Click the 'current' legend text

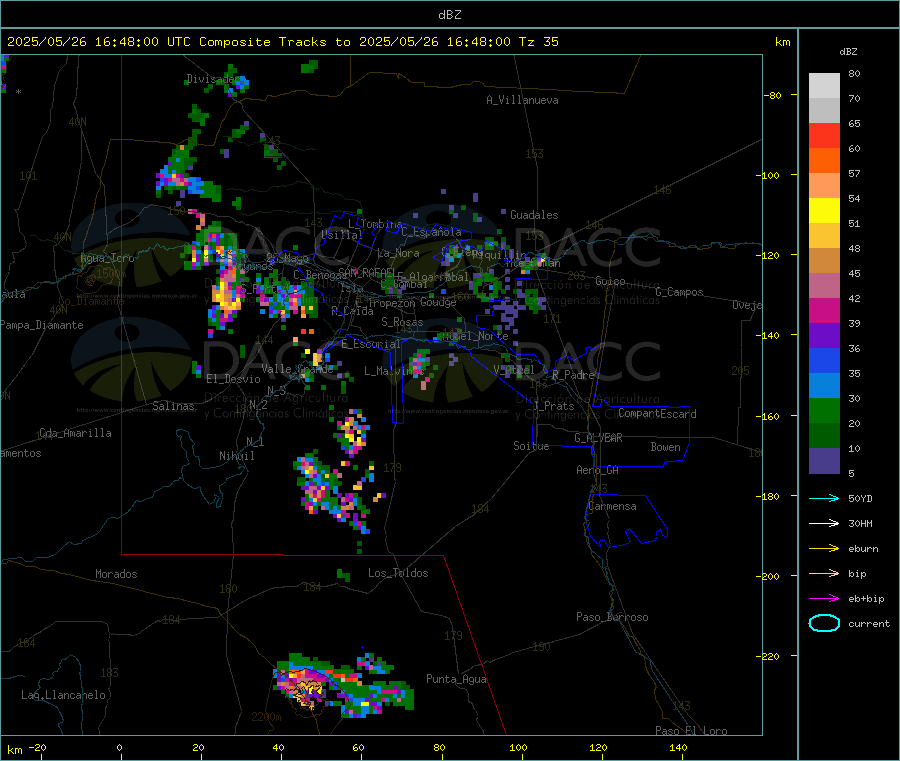coord(869,623)
